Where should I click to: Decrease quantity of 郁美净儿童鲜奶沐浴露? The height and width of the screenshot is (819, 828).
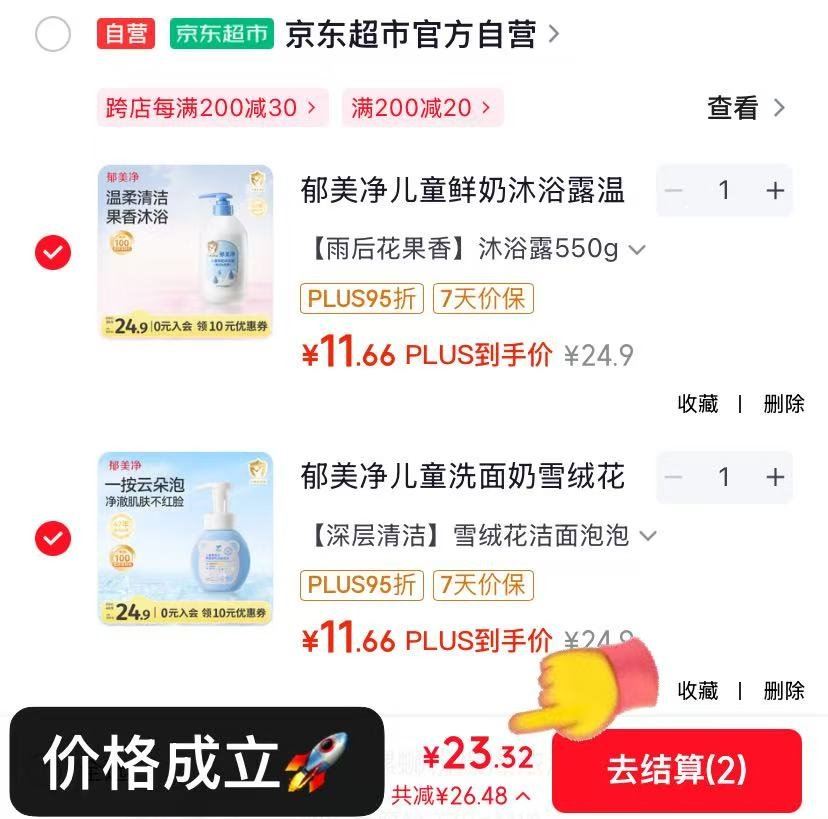coord(674,191)
